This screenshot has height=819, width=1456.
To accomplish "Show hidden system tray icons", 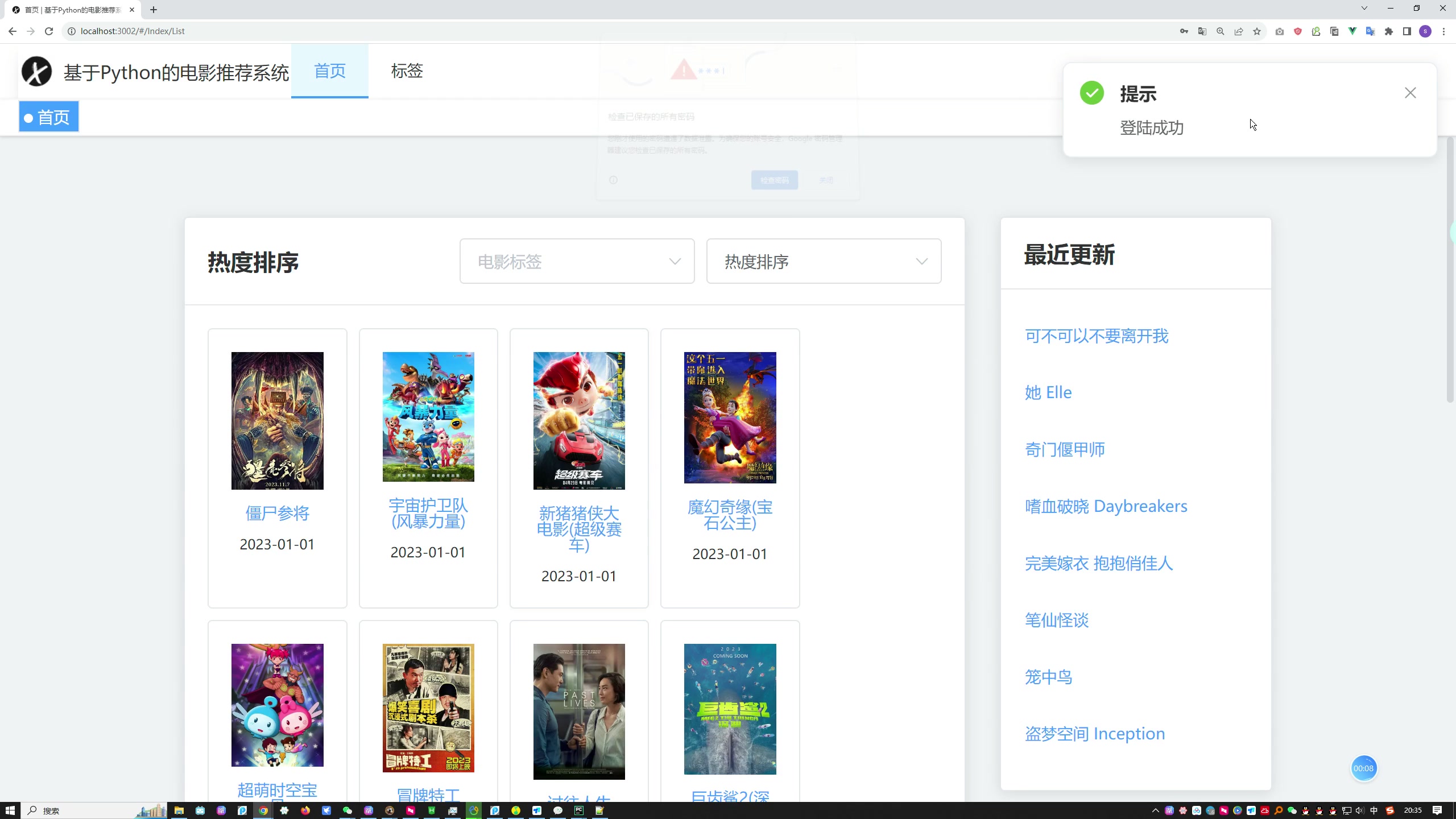I will click(x=1155, y=810).
